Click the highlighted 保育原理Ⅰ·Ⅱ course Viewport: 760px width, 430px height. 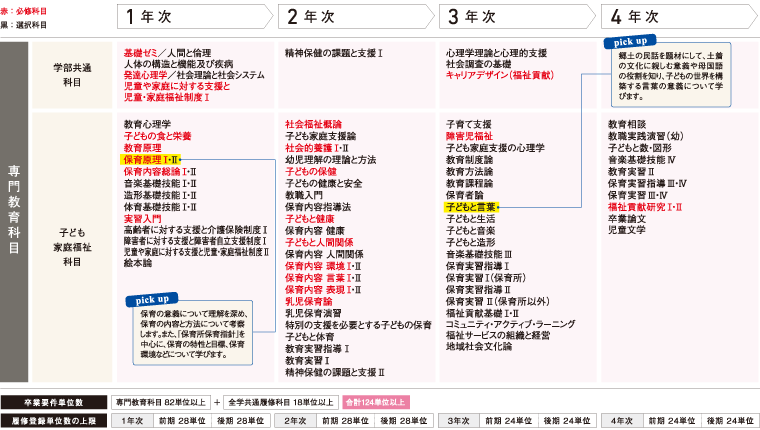pyautogui.click(x=150, y=159)
